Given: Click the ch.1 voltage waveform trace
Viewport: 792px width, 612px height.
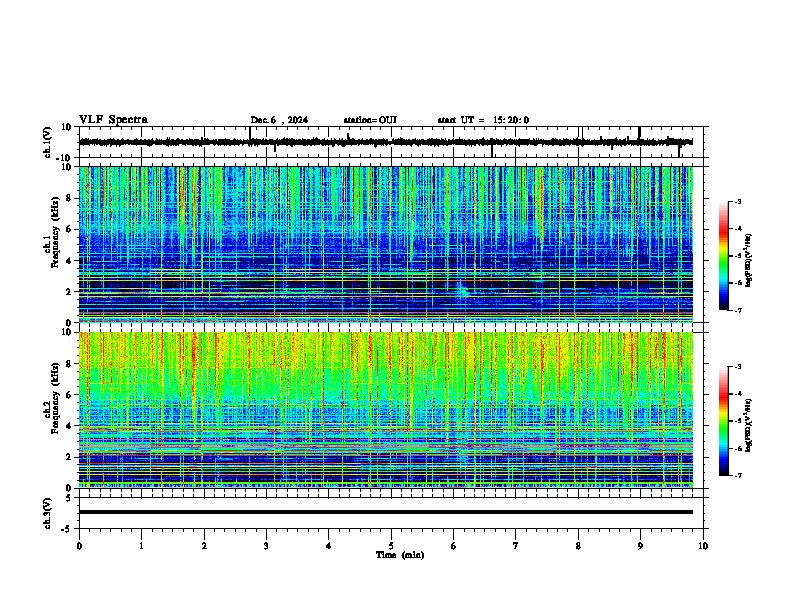Looking at the screenshot, I should point(386,142).
